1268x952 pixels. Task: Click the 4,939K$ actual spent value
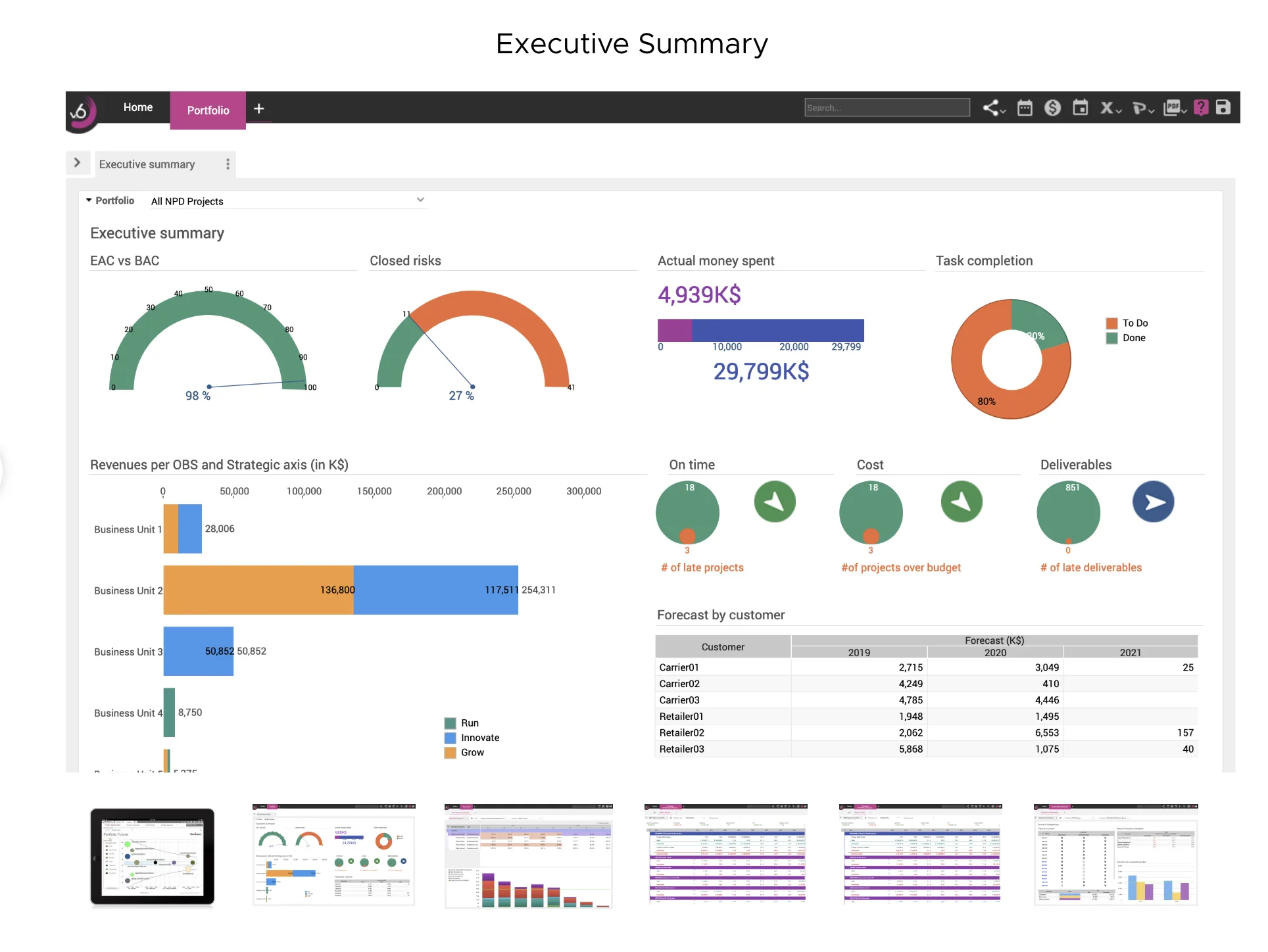[x=699, y=295]
